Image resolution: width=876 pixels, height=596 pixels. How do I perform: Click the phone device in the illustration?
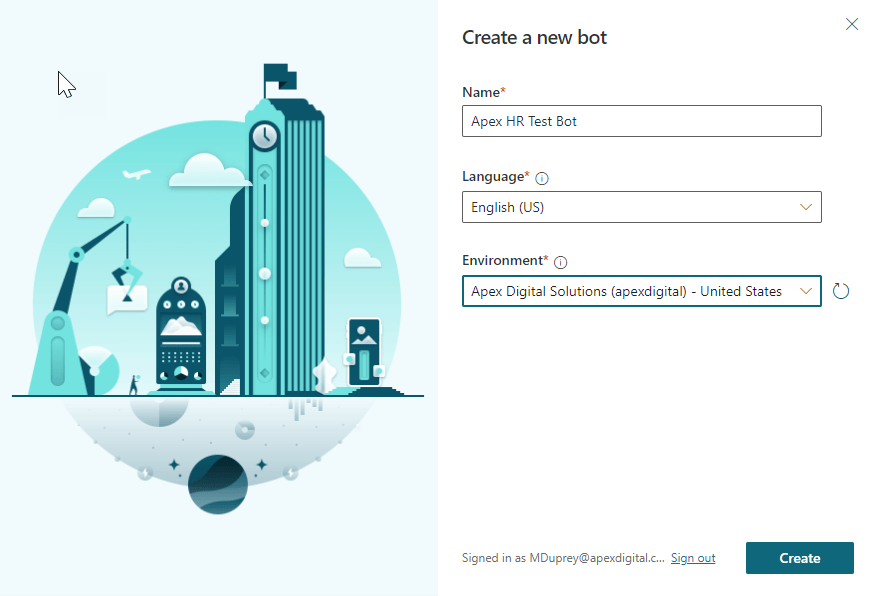pyautogui.click(x=363, y=352)
